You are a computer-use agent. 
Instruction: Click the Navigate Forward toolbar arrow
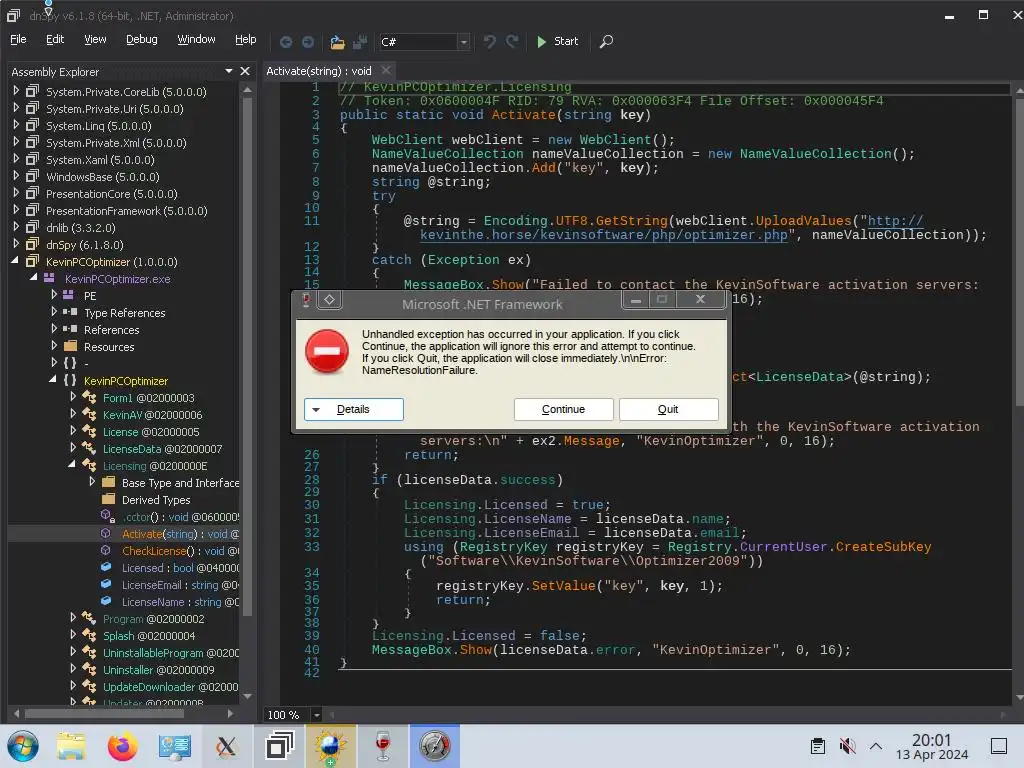308,42
